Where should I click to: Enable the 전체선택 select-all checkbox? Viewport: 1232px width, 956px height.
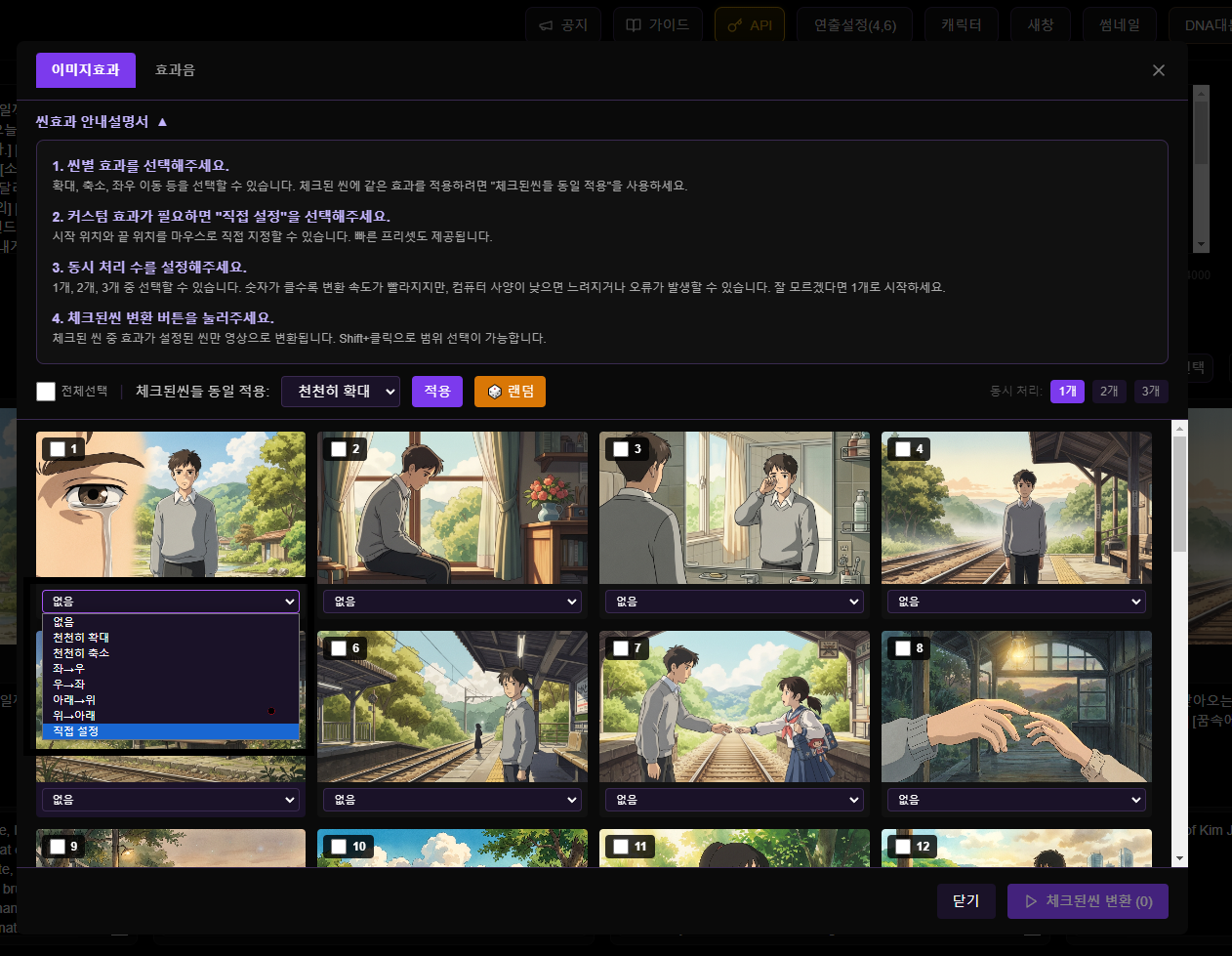[x=45, y=391]
